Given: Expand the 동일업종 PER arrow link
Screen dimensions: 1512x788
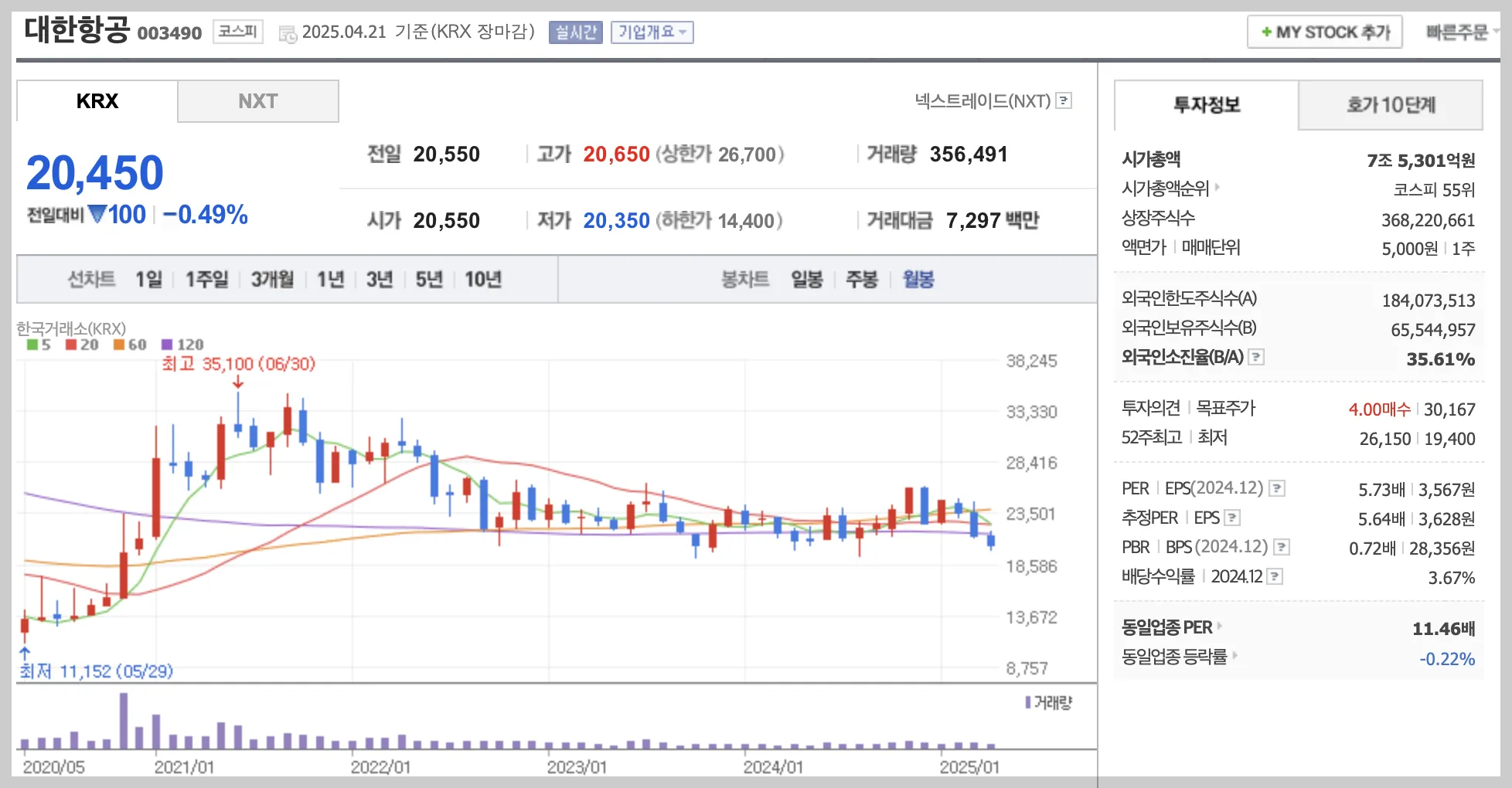Looking at the screenshot, I should click(1220, 626).
